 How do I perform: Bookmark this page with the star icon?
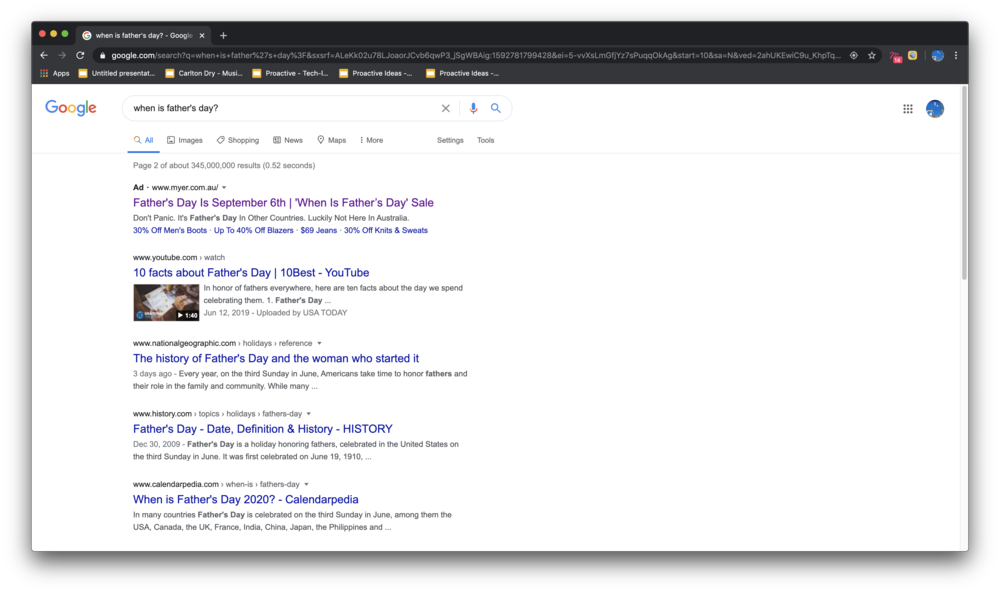click(872, 55)
